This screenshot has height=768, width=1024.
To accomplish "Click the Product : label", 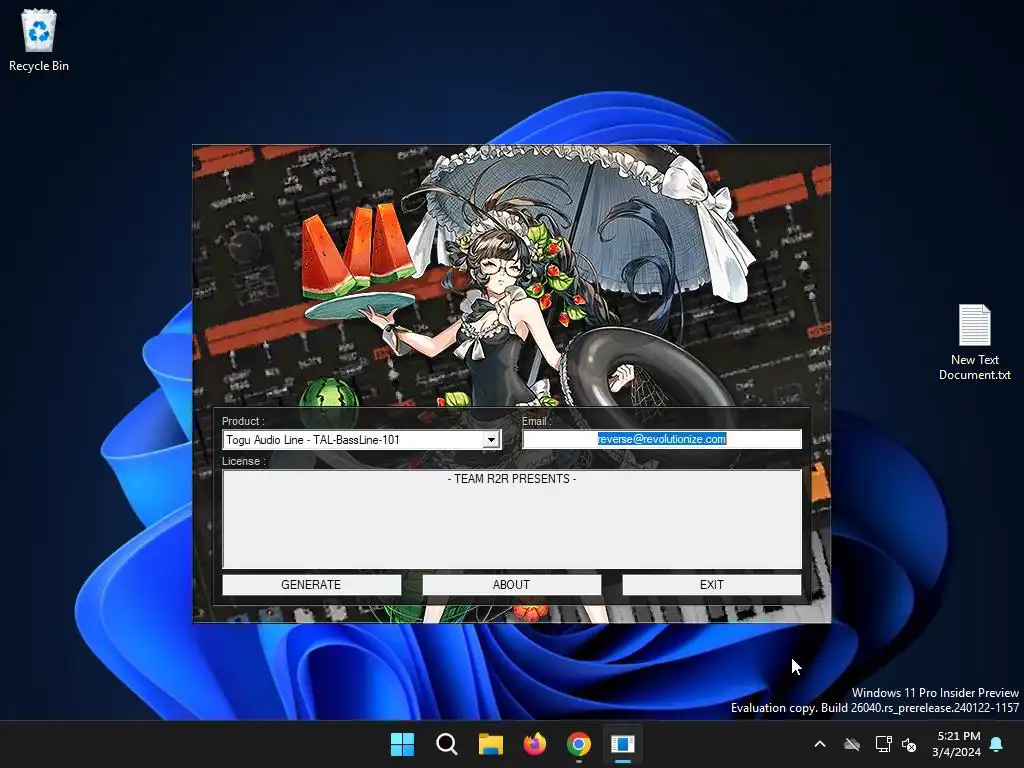I will (x=243, y=421).
